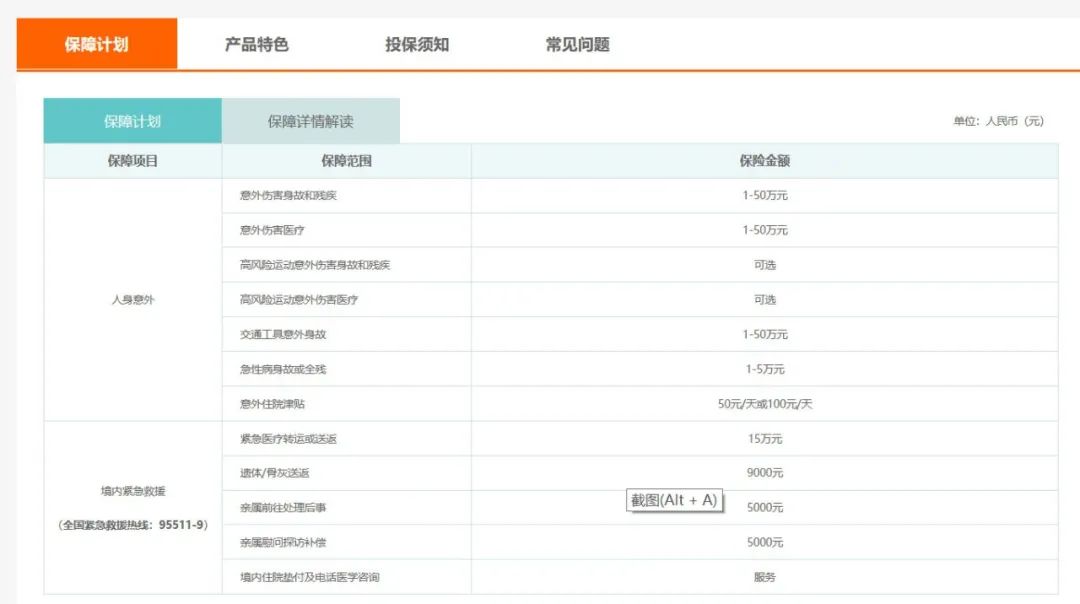Viewport: 1080px width, 604px height.
Task: Select the 境内紧急救援 category label
Action: [133, 491]
